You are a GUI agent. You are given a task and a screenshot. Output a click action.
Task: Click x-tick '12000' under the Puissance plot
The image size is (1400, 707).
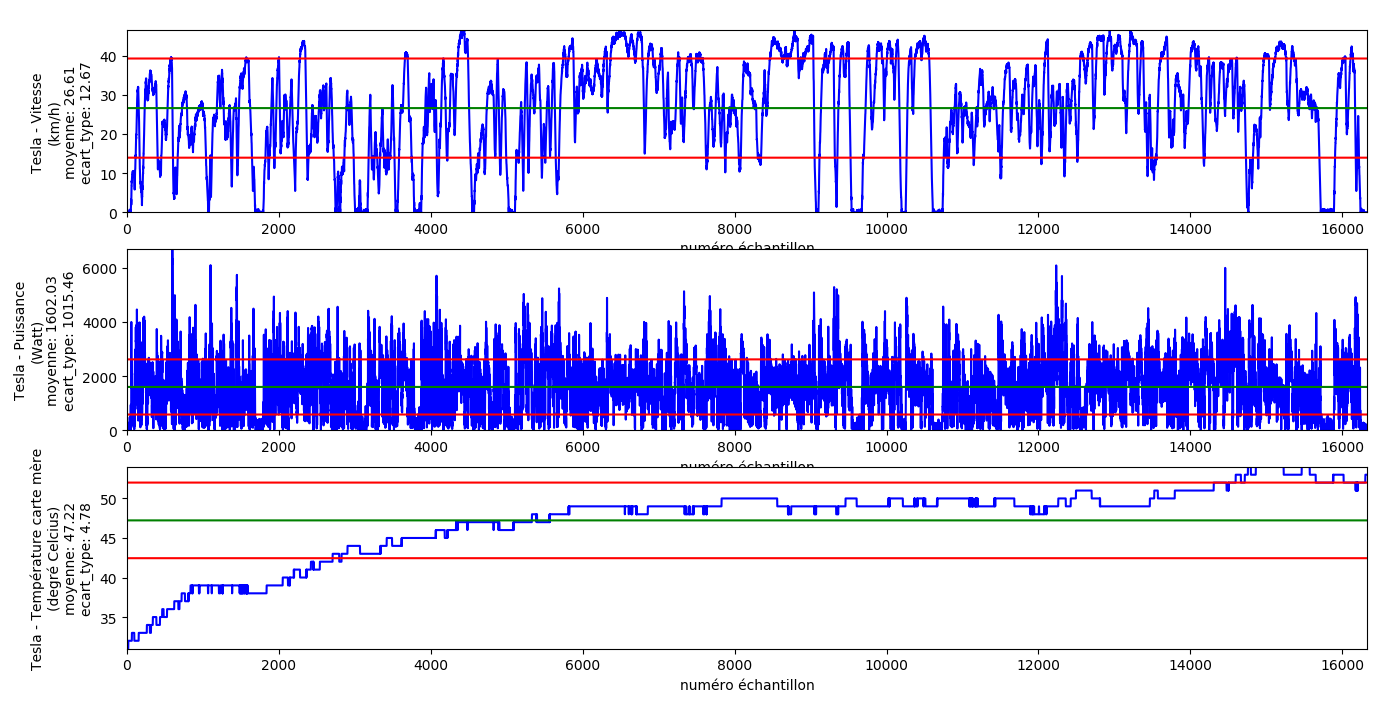click(1038, 446)
